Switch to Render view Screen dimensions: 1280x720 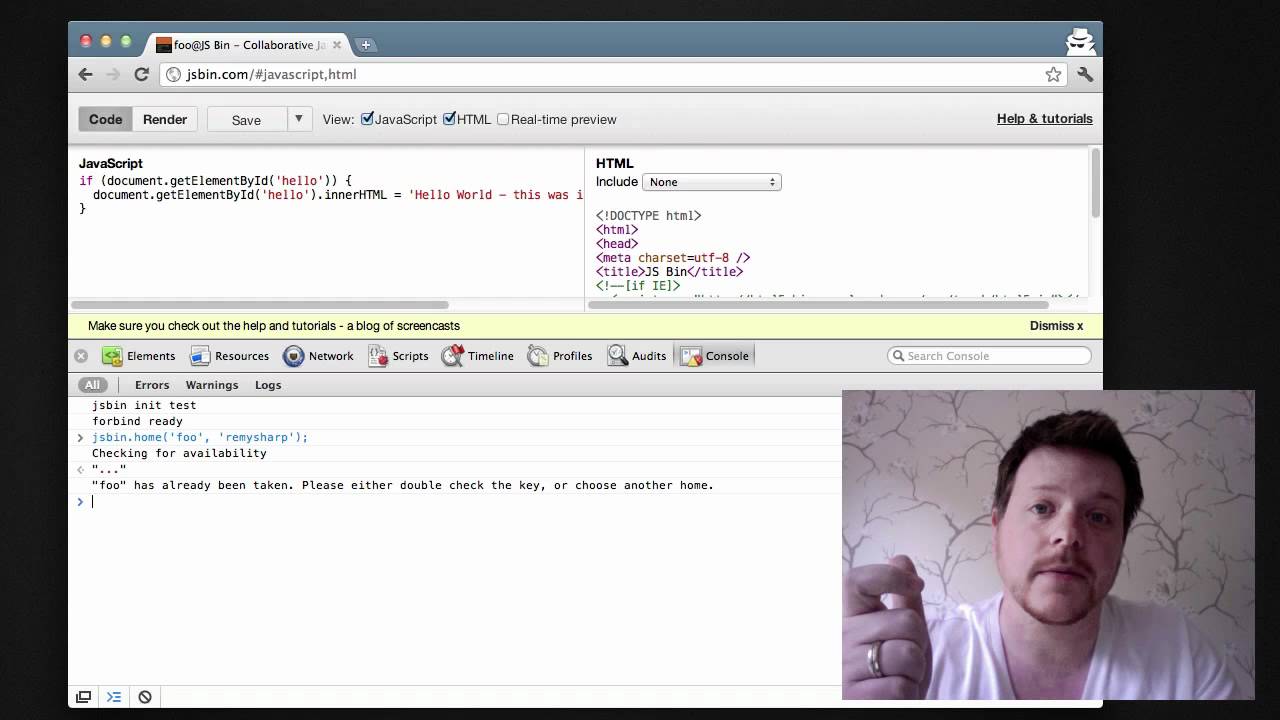click(x=165, y=119)
